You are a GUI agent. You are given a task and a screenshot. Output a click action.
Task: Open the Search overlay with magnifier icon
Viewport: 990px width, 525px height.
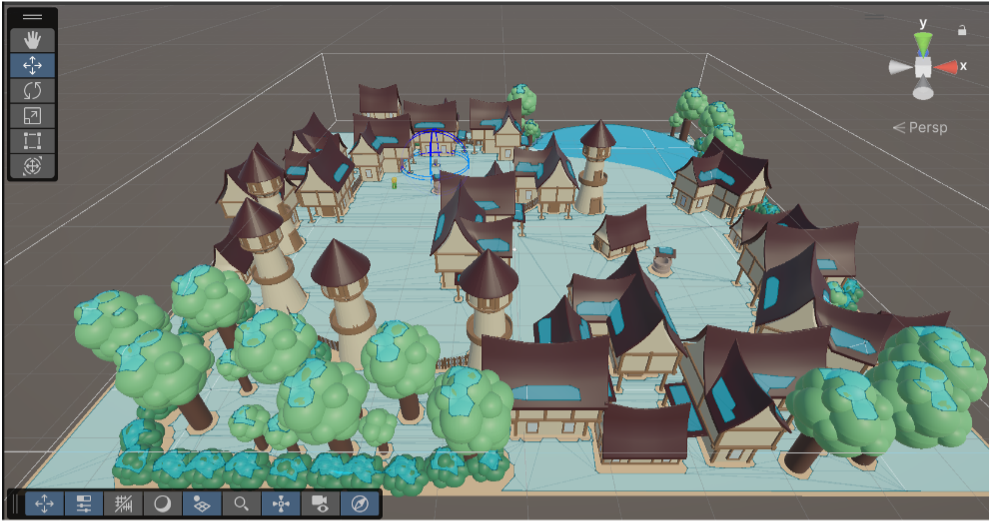click(x=241, y=504)
